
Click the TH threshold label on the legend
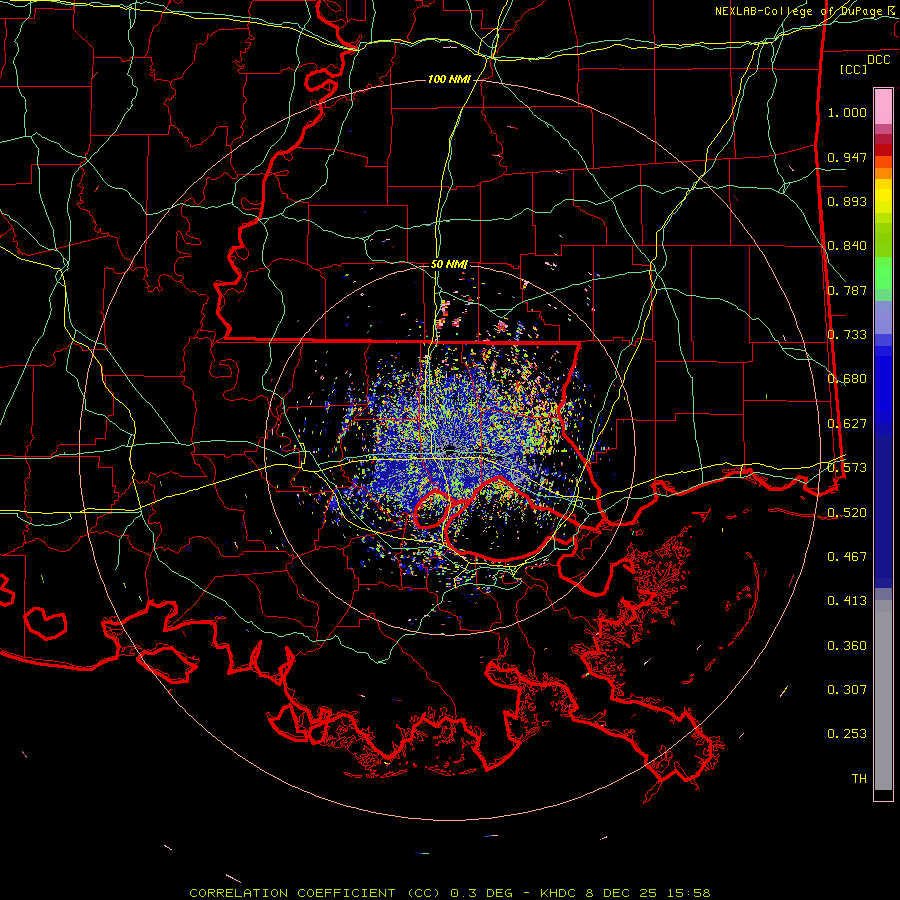(x=859, y=779)
